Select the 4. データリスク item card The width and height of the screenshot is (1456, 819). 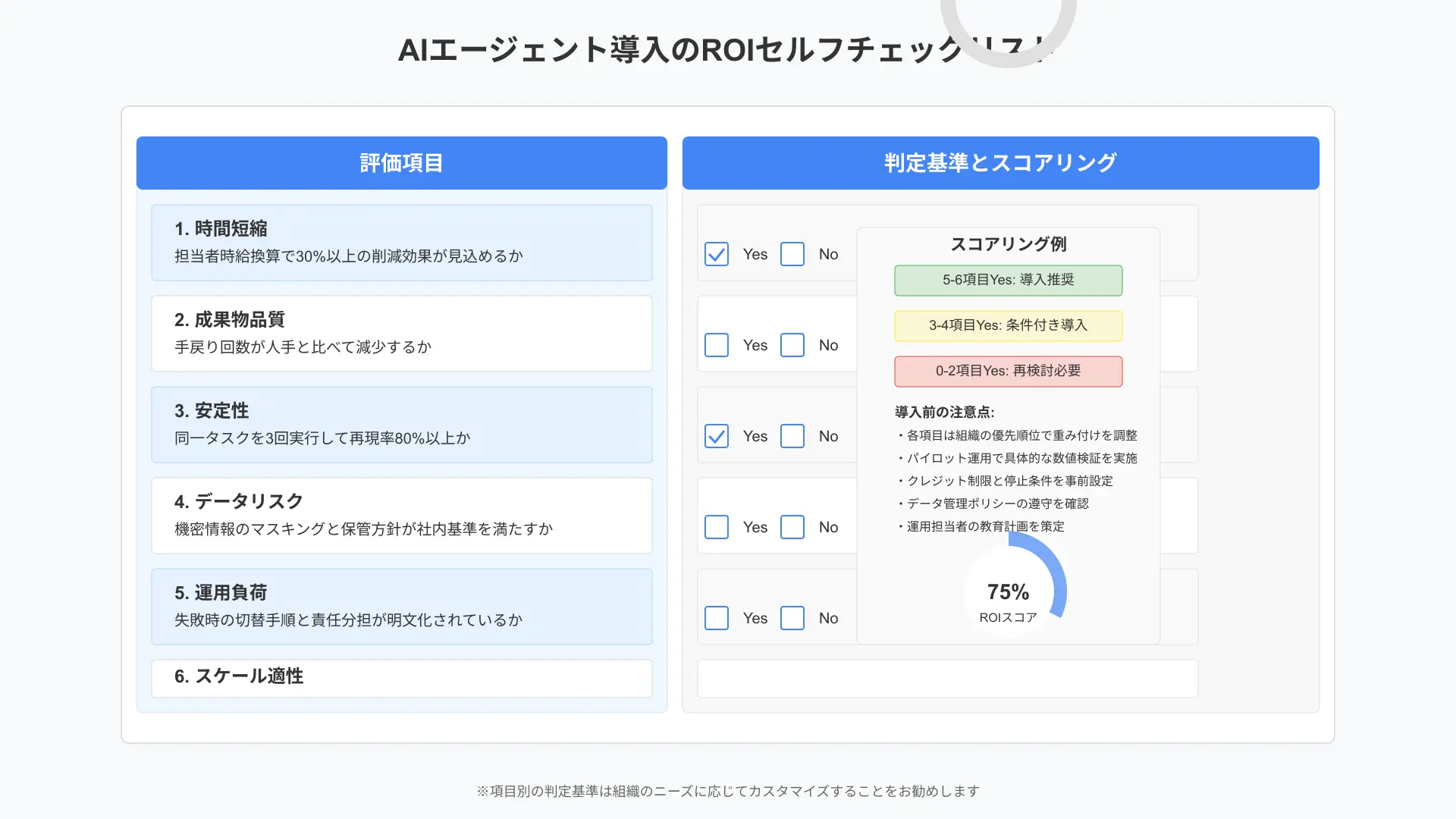402,516
